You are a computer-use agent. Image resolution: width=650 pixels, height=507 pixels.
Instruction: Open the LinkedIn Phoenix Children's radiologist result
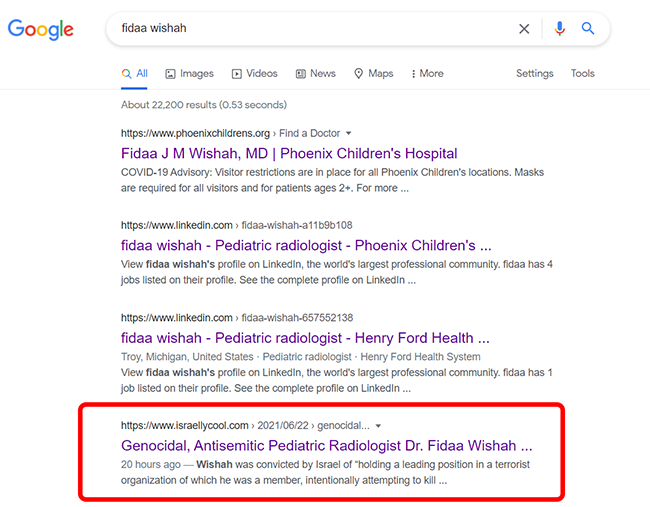tap(306, 245)
